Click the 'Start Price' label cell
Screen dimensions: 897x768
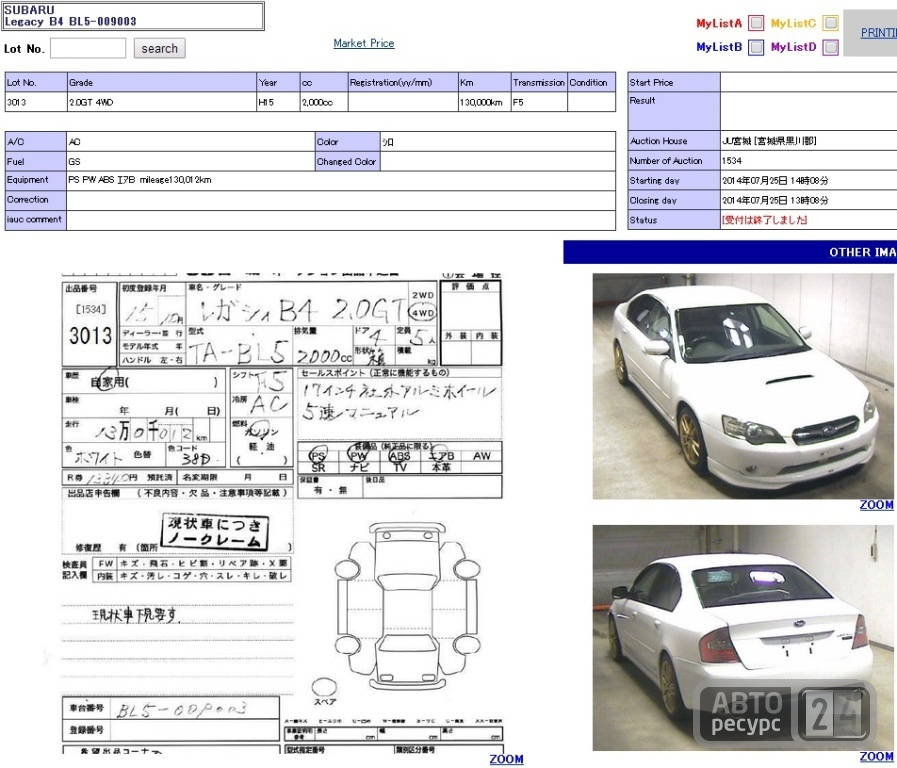[x=674, y=82]
